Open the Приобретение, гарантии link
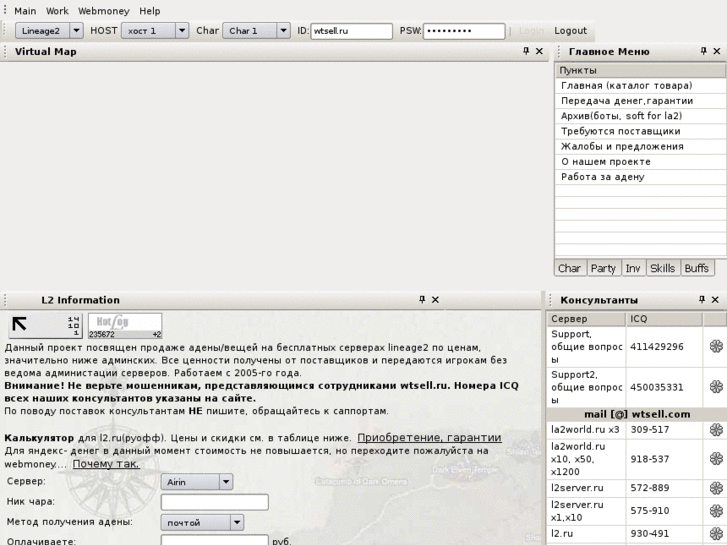 click(x=429, y=438)
